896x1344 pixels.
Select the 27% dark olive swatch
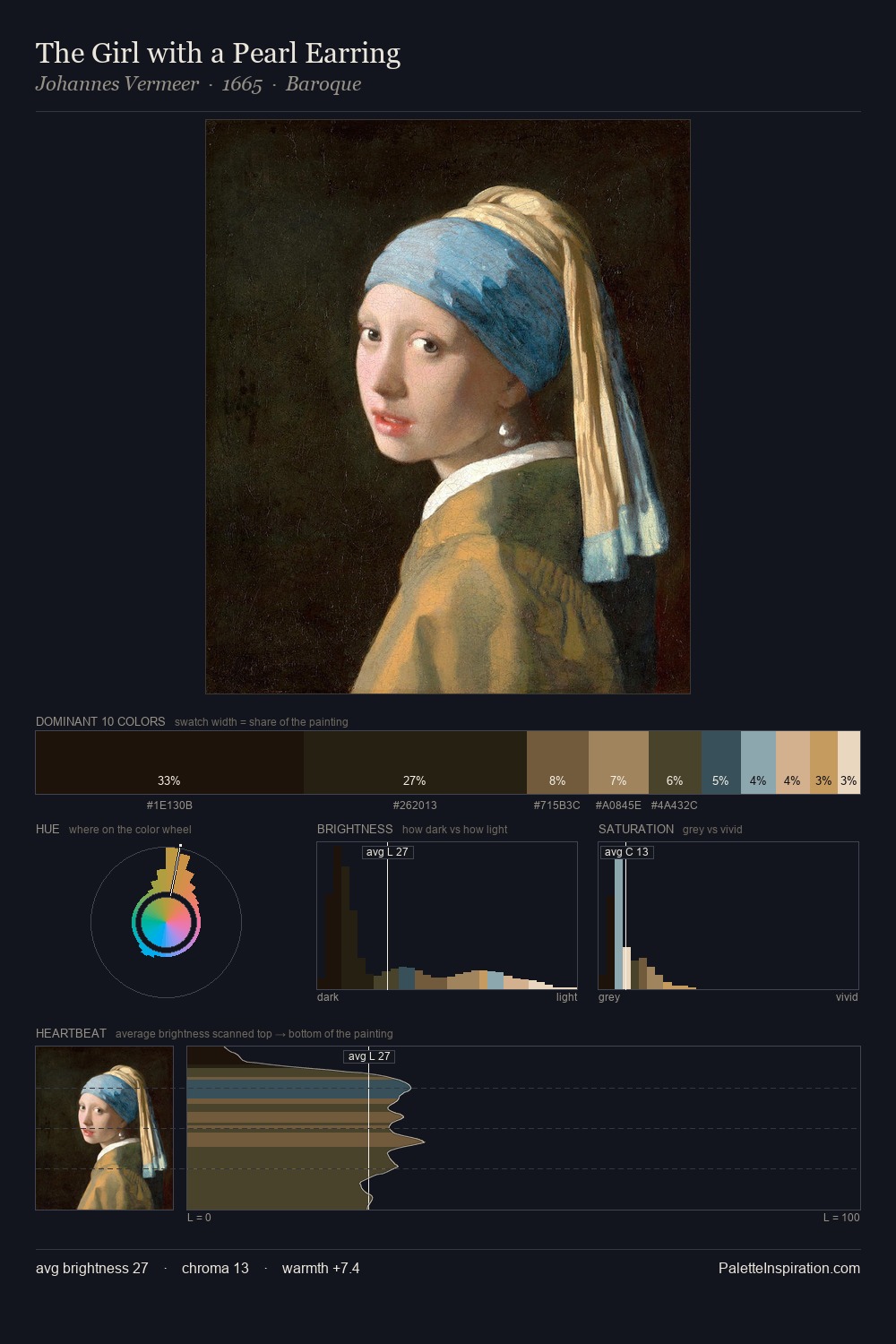pyautogui.click(x=415, y=762)
